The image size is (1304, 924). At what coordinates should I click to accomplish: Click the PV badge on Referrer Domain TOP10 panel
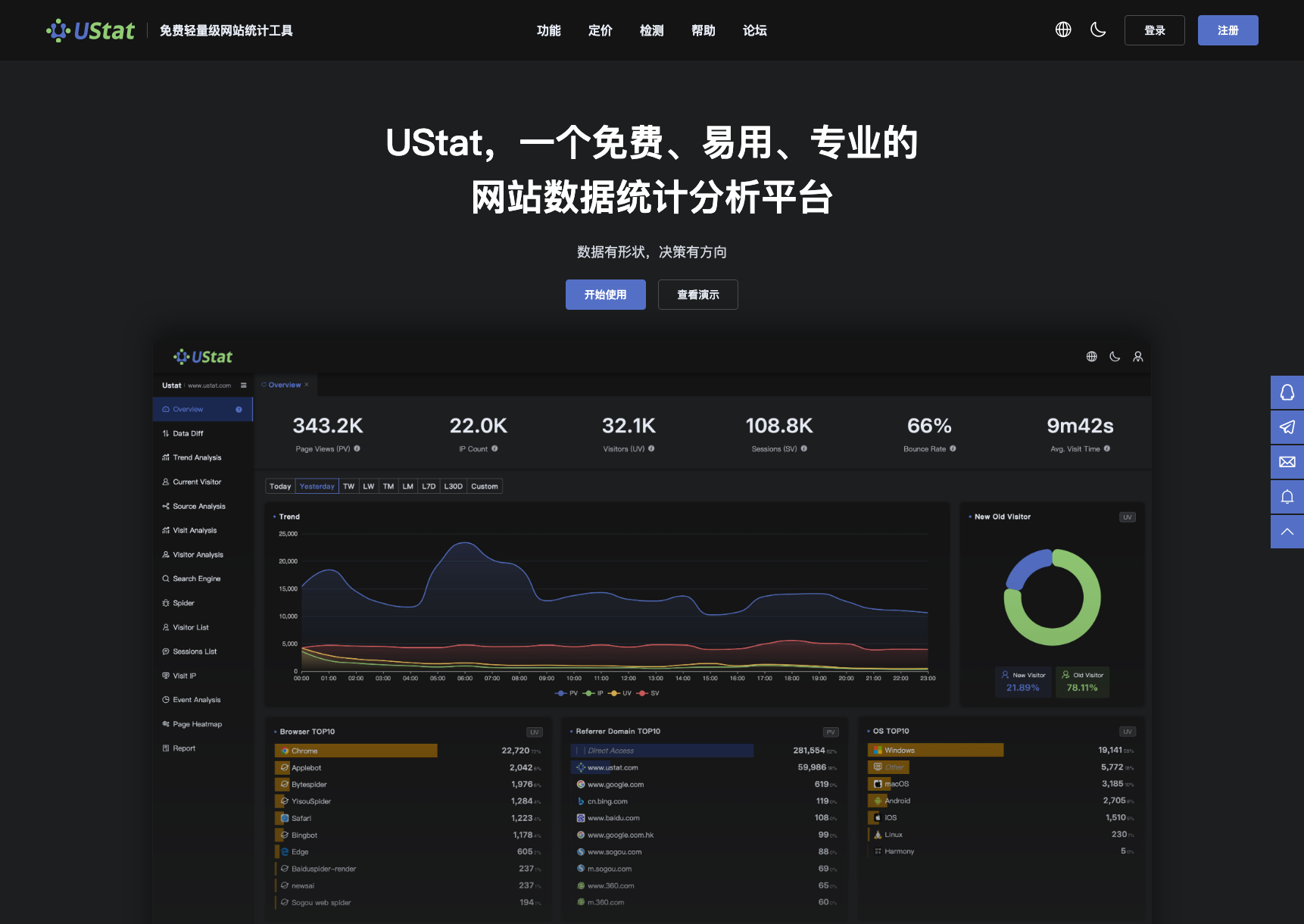(x=831, y=732)
